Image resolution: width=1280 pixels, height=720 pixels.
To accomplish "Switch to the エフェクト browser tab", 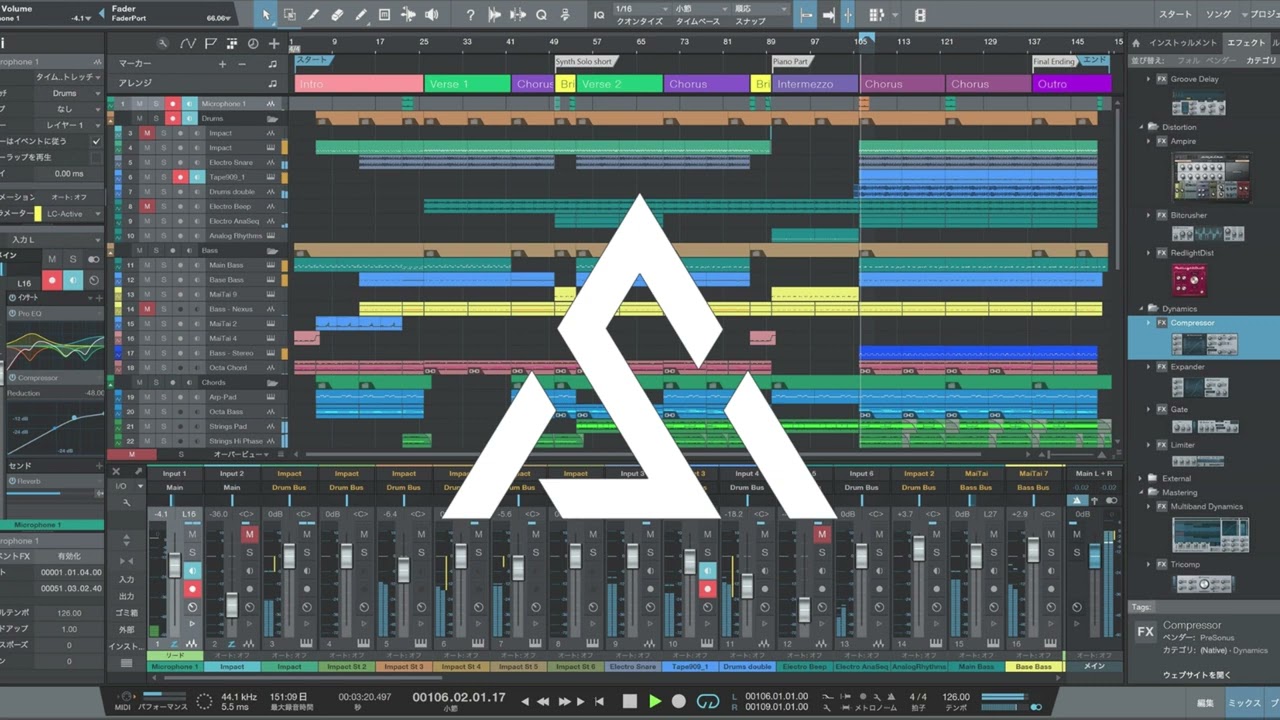I will 1246,43.
